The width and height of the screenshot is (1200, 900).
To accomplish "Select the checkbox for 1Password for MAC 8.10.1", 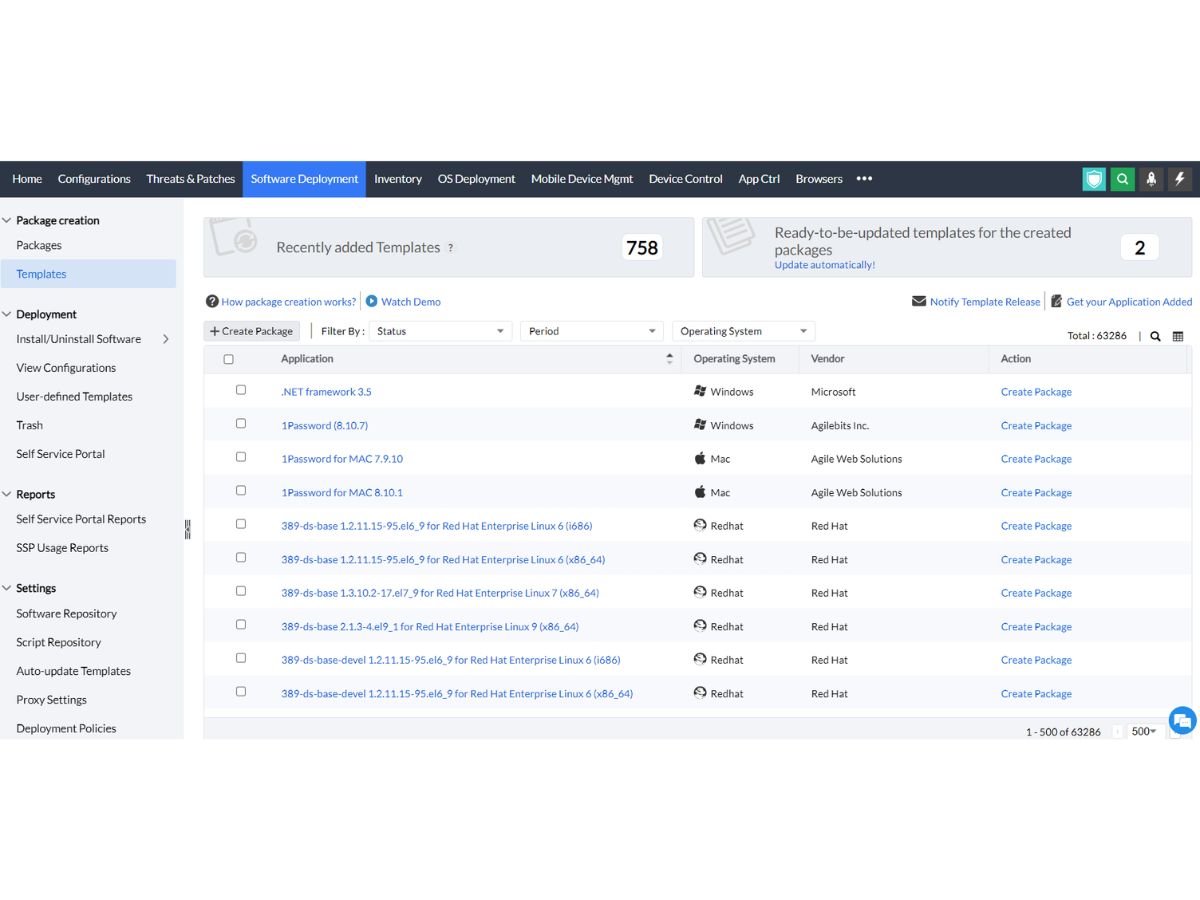I will tap(241, 491).
